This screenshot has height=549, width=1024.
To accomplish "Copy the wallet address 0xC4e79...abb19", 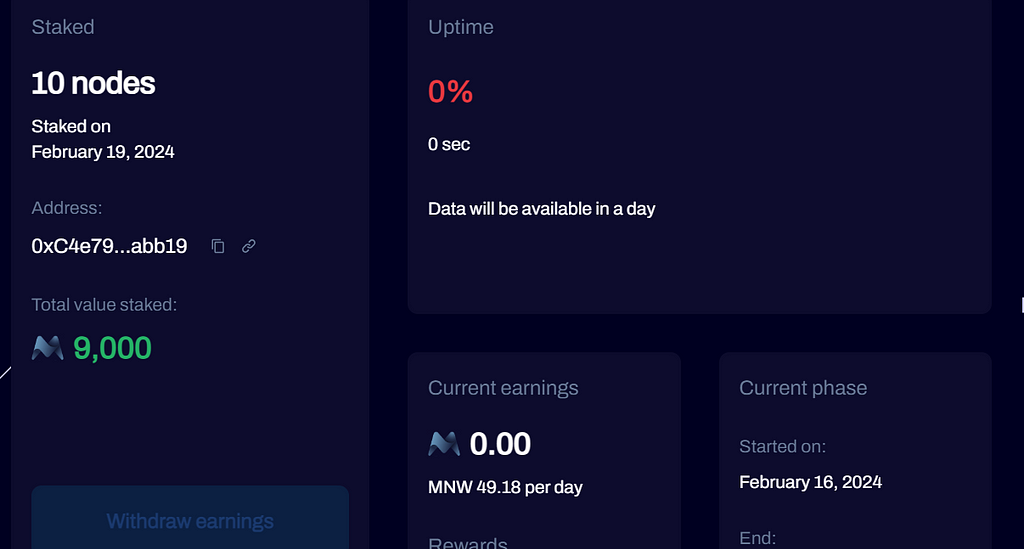I will 217,246.
